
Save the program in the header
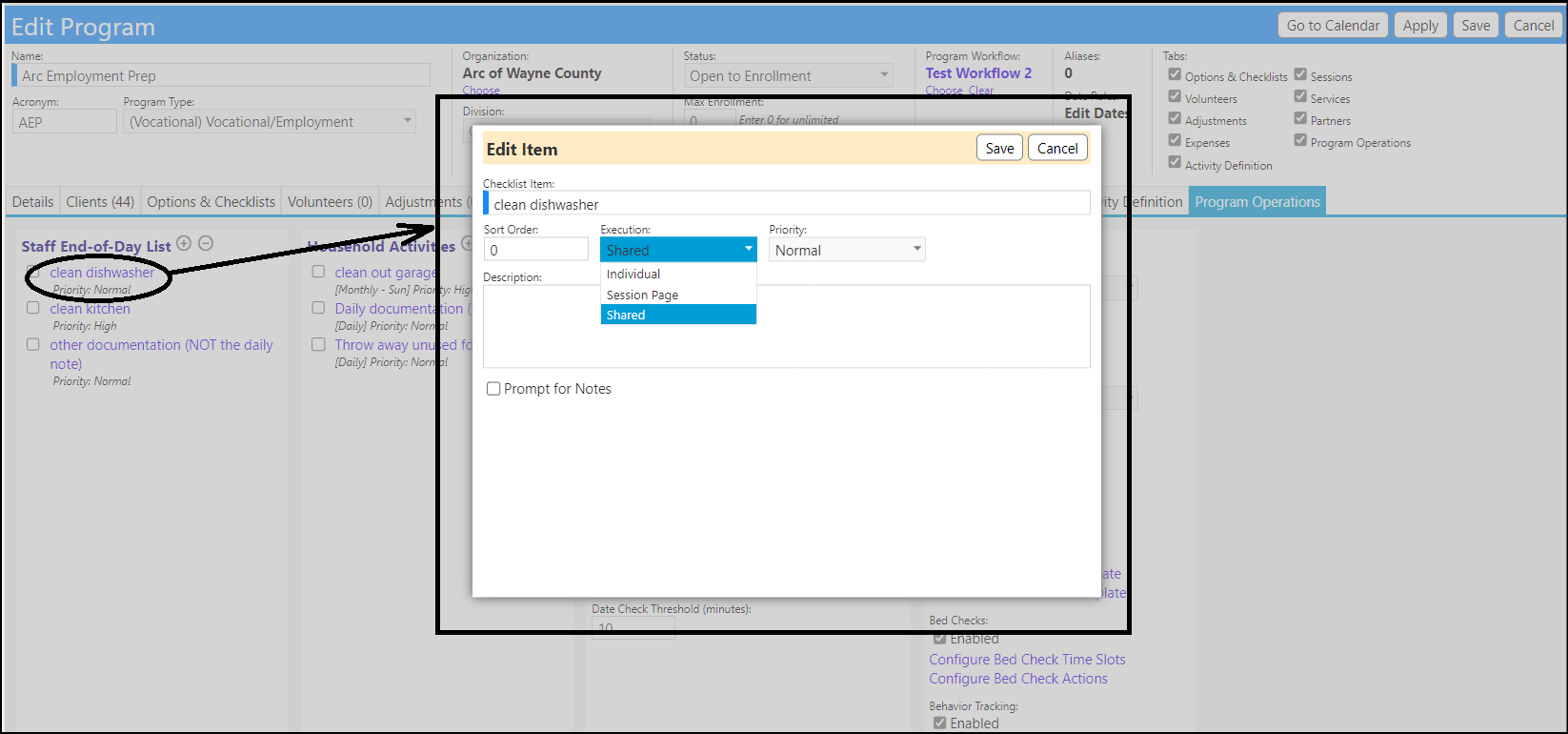click(1476, 26)
